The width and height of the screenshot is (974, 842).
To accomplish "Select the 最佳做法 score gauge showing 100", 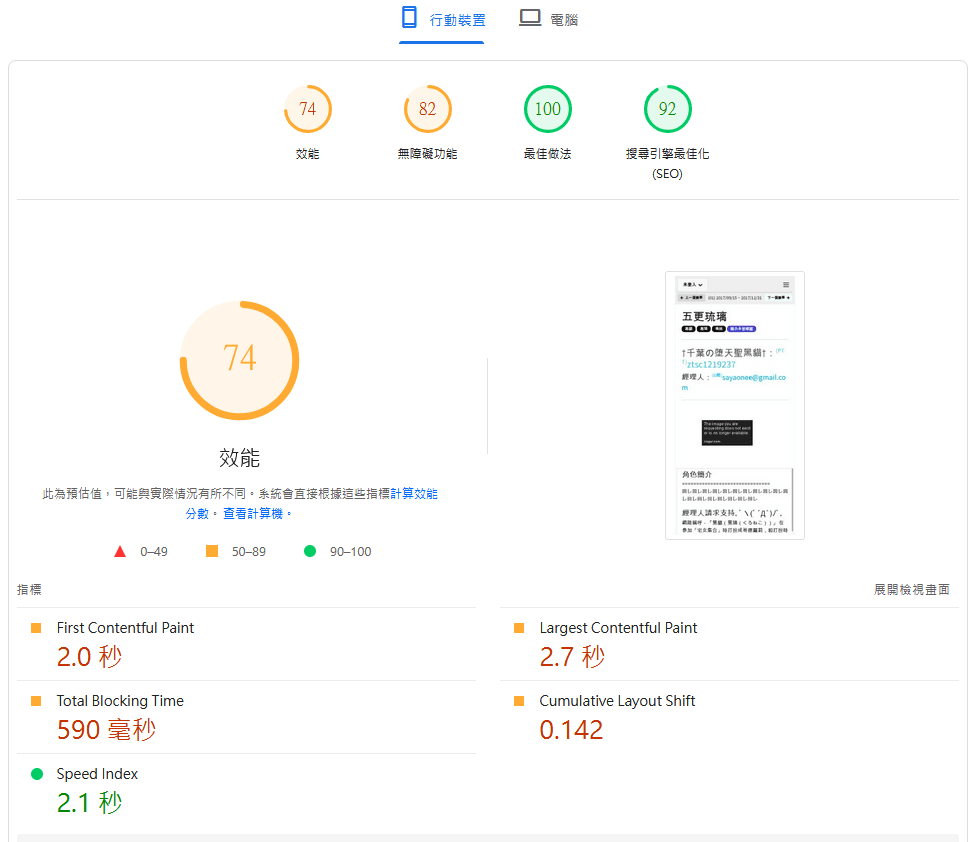I will point(547,110).
